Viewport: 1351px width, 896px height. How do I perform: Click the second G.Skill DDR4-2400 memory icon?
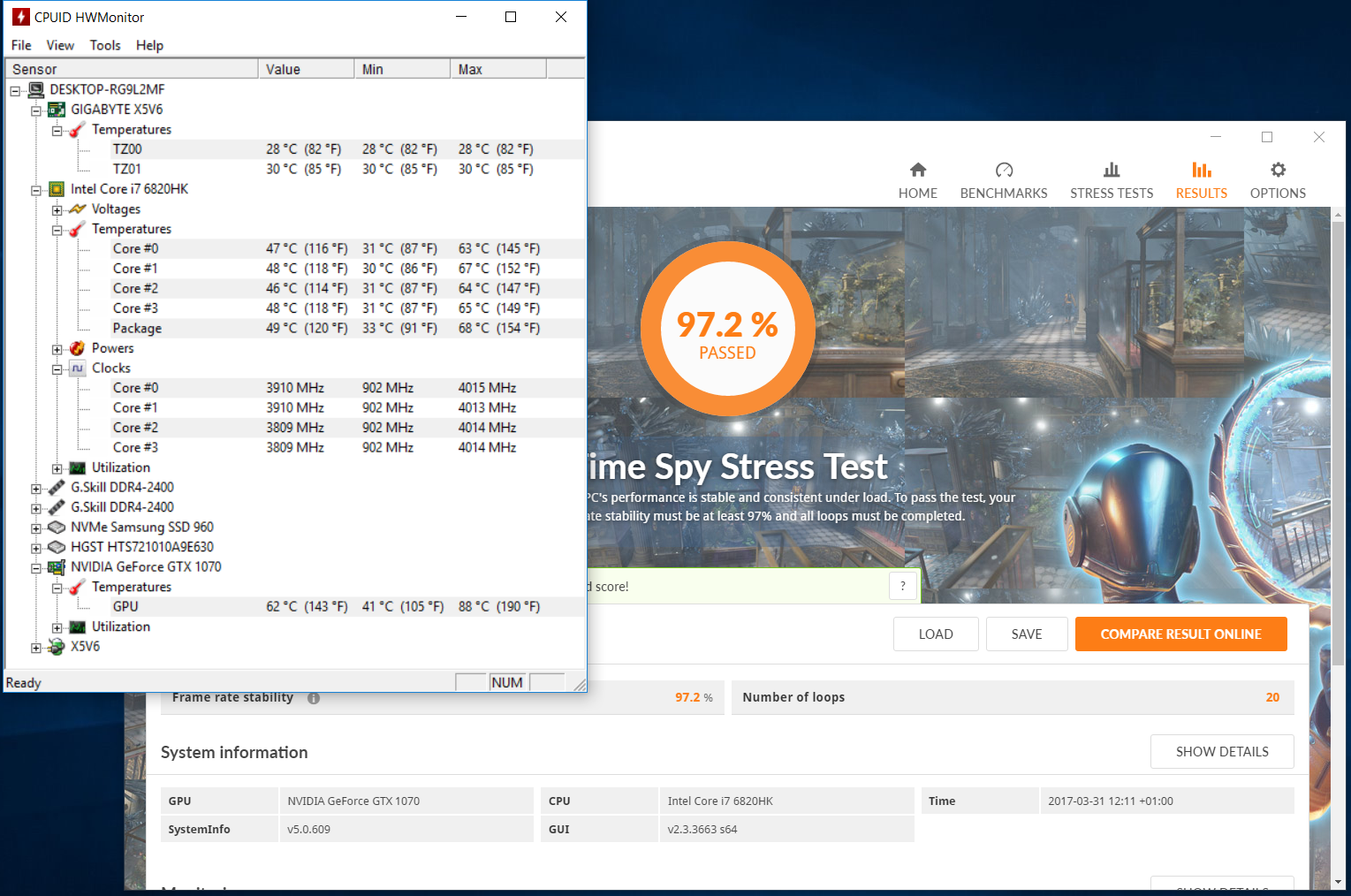pyautogui.click(x=57, y=507)
